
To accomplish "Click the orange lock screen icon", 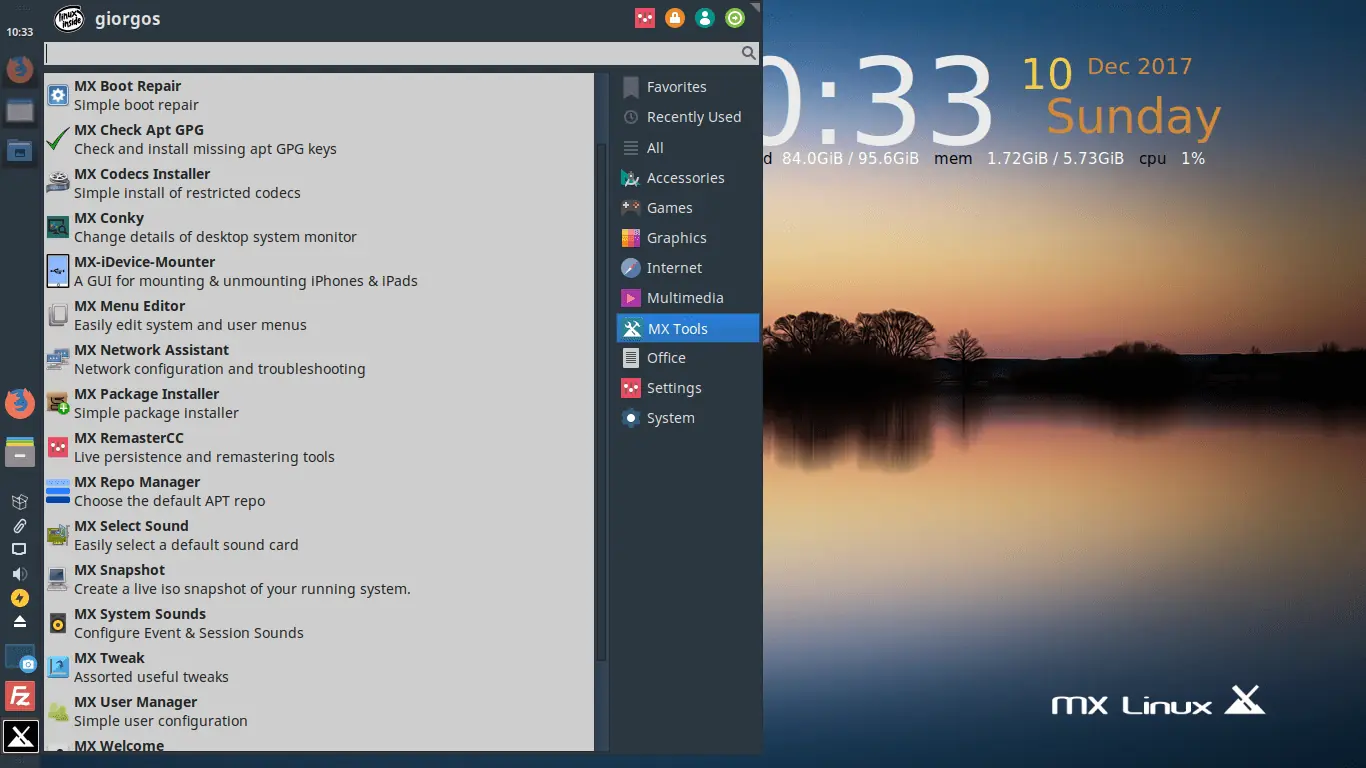I will (x=675, y=18).
